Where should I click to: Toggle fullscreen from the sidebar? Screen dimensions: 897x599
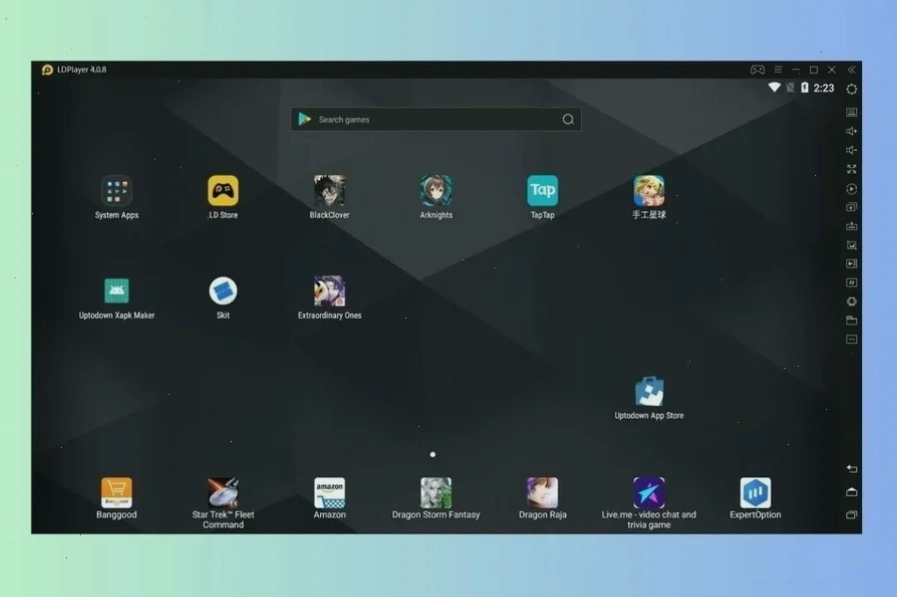click(x=852, y=169)
